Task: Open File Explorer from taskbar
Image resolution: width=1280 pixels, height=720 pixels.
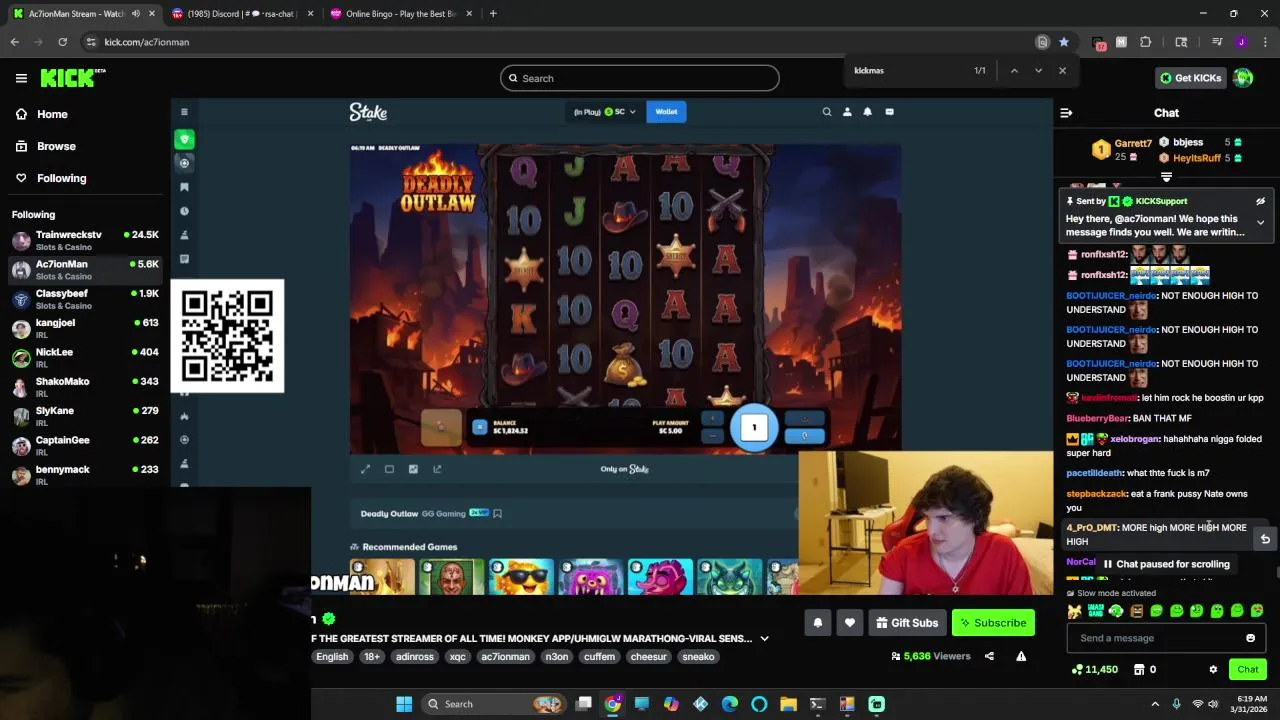Action: (x=788, y=704)
